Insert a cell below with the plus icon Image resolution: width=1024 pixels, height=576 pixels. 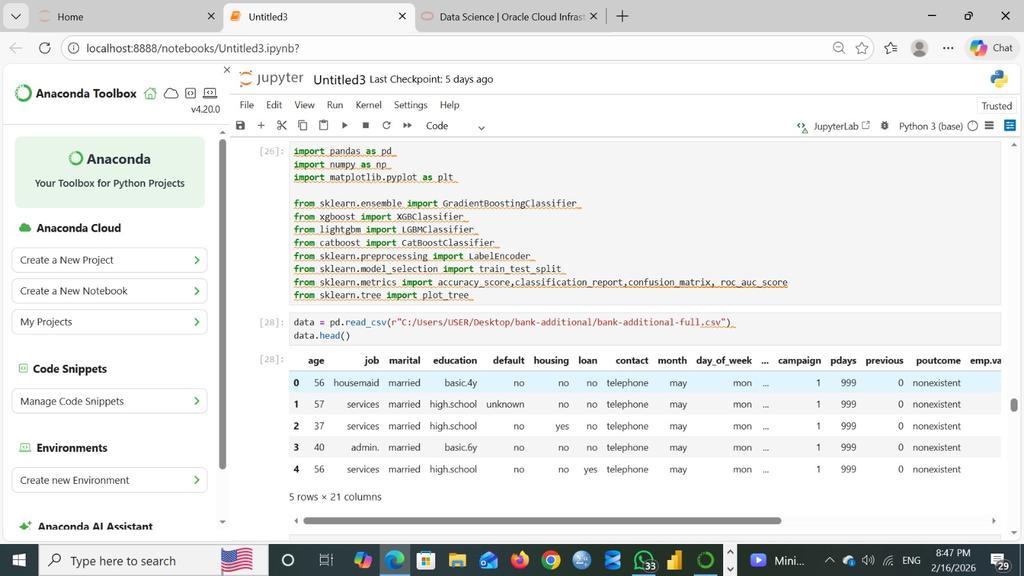pyautogui.click(x=261, y=125)
